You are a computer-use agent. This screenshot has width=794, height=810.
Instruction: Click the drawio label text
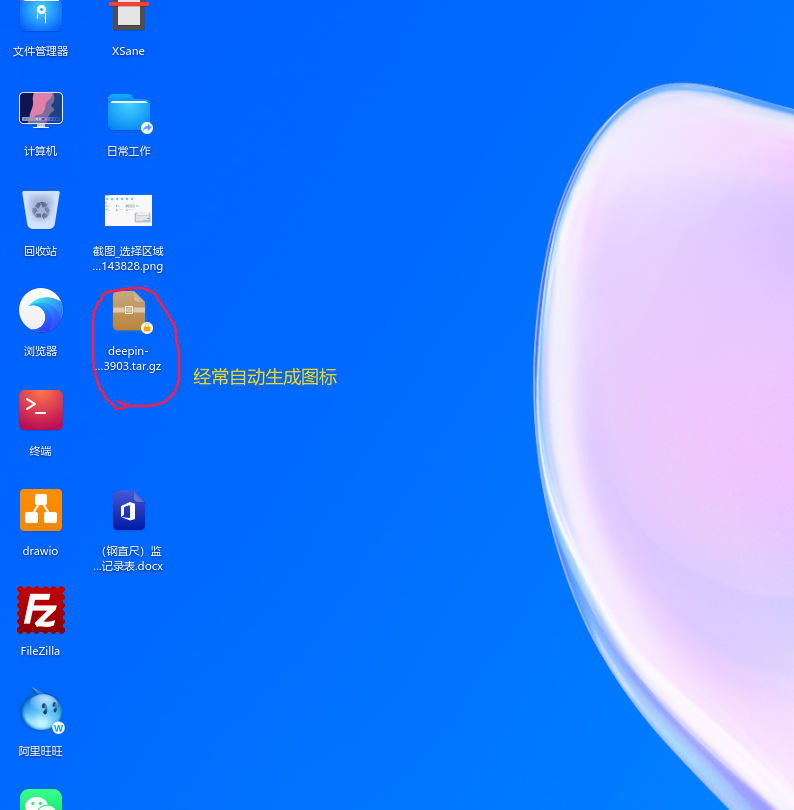[40, 551]
